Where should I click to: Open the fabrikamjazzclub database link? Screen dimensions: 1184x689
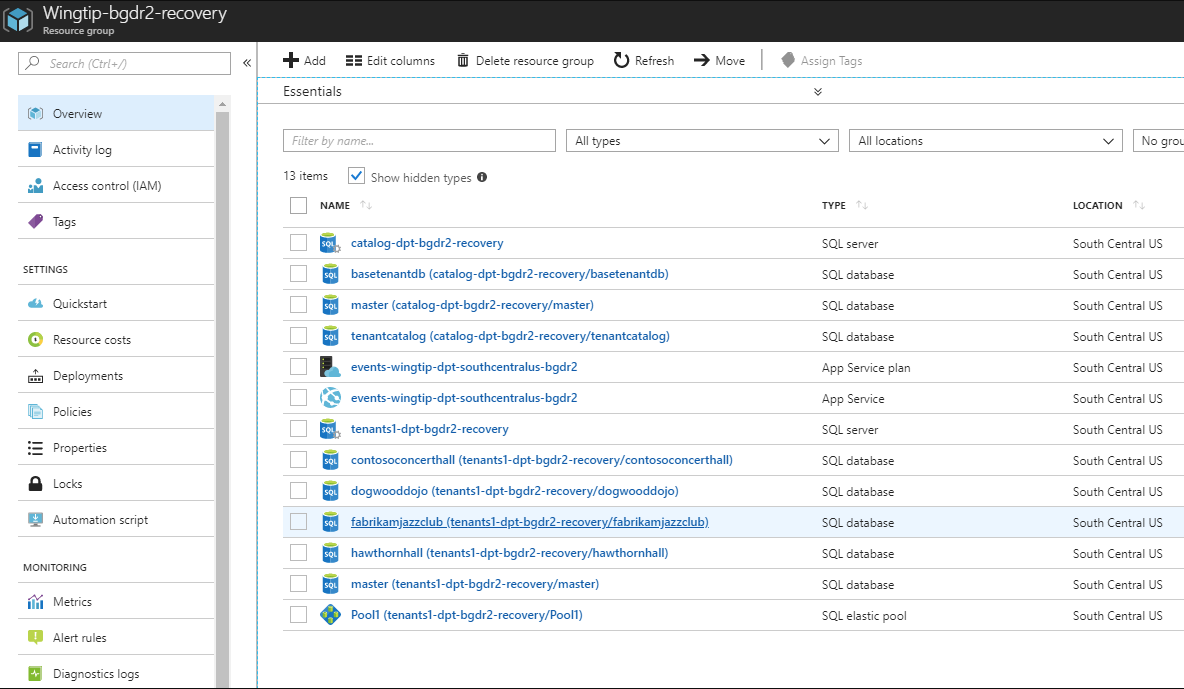[x=529, y=522]
